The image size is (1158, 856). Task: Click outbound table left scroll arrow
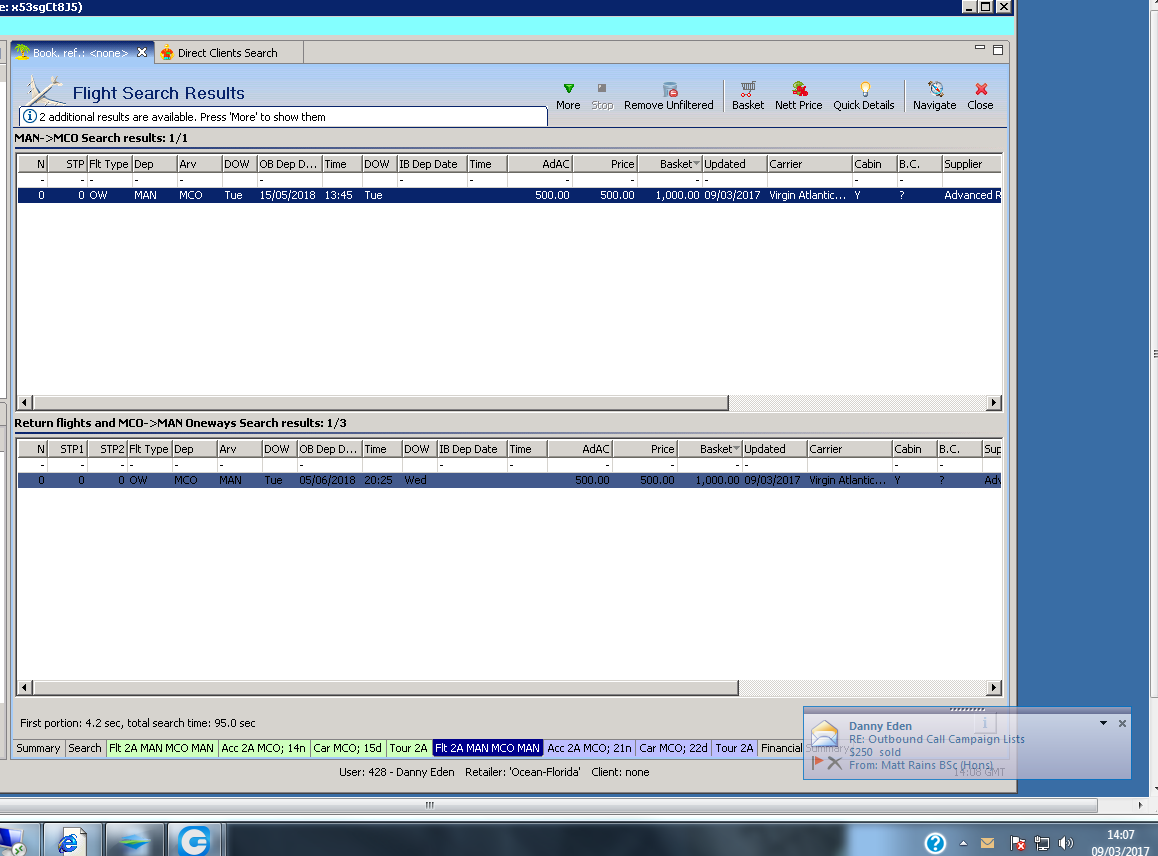(x=24, y=403)
